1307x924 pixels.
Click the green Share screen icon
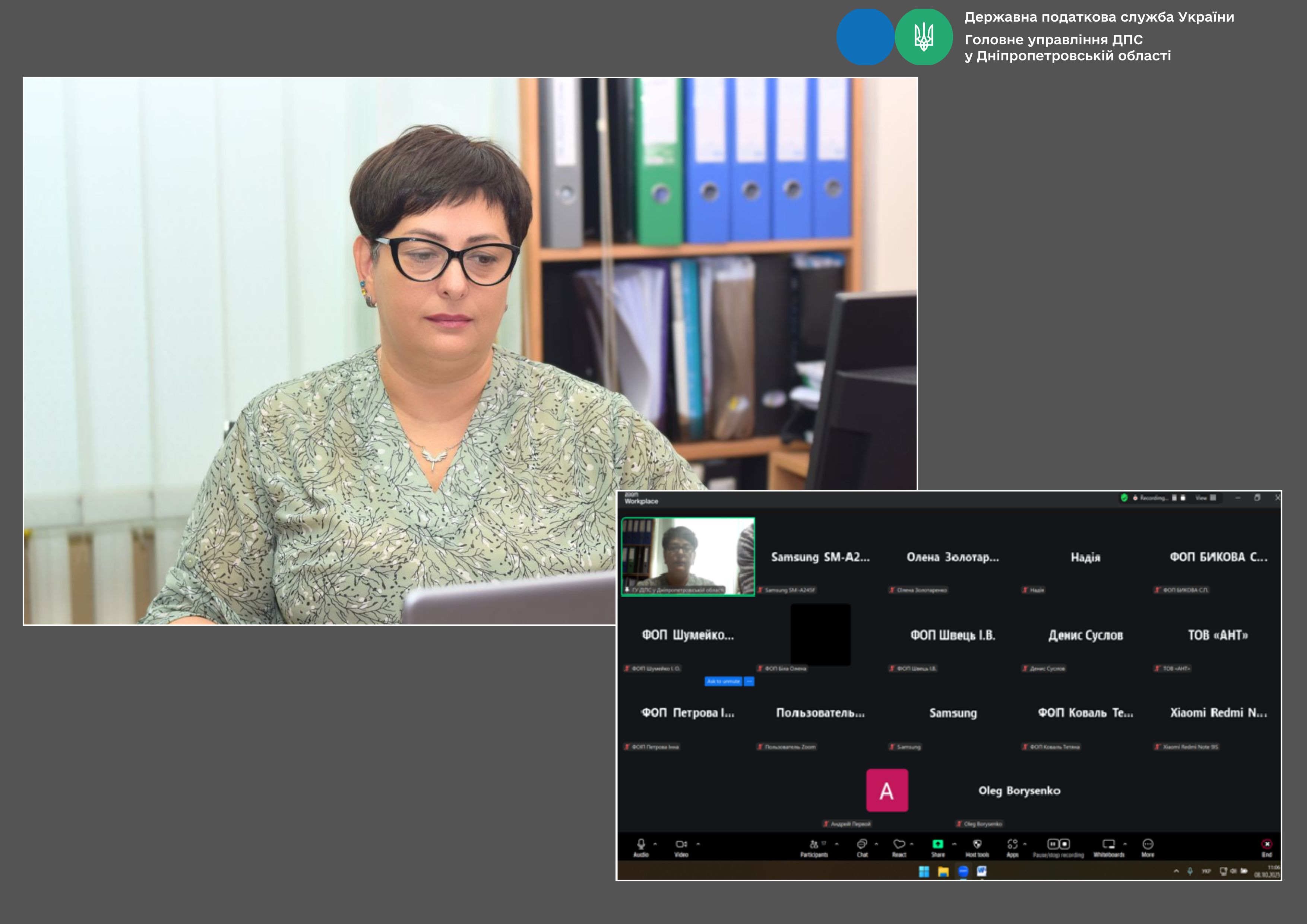937,844
